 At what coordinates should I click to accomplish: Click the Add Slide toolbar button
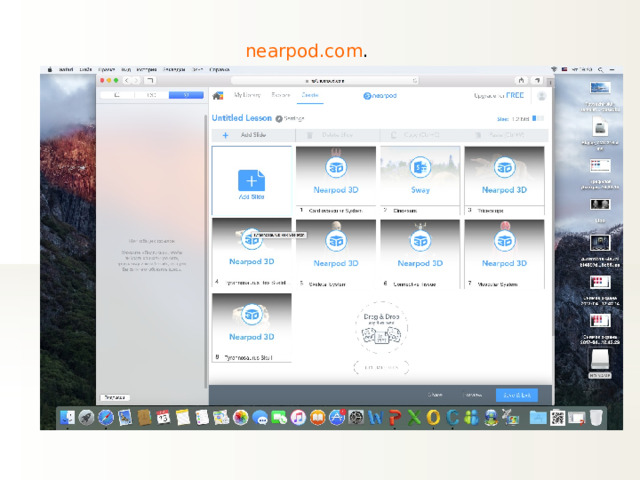point(253,135)
